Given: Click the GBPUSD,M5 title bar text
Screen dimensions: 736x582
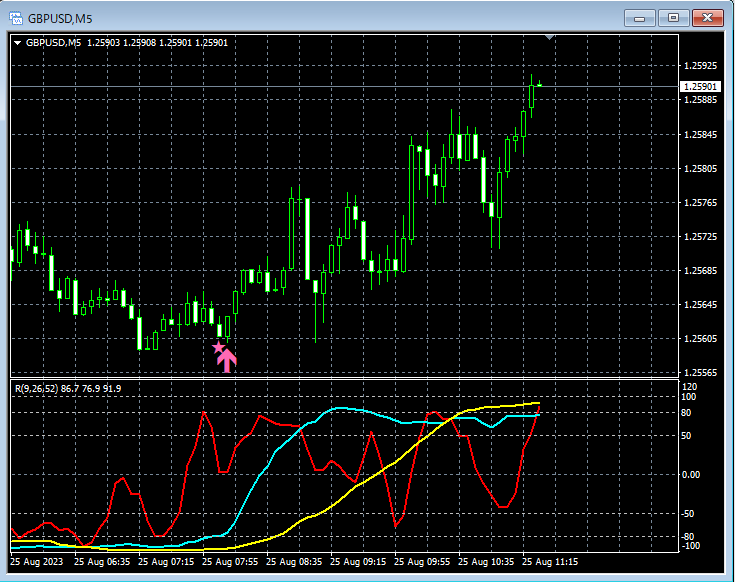Looking at the screenshot, I should click(x=60, y=19).
